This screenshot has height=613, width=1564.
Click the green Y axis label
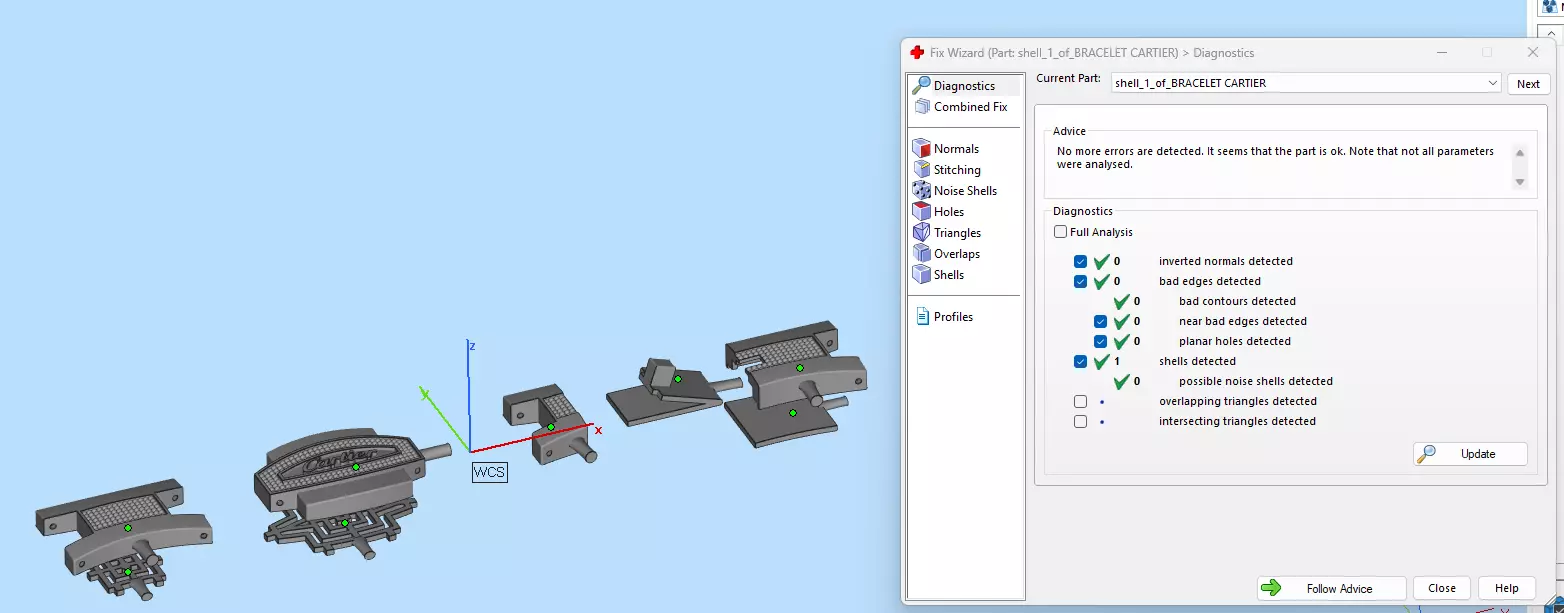click(425, 393)
